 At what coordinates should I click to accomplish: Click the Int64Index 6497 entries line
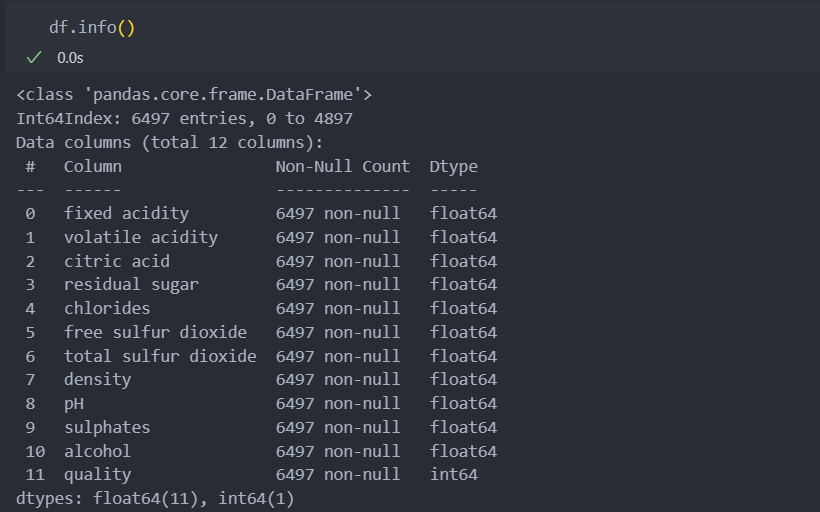click(185, 119)
